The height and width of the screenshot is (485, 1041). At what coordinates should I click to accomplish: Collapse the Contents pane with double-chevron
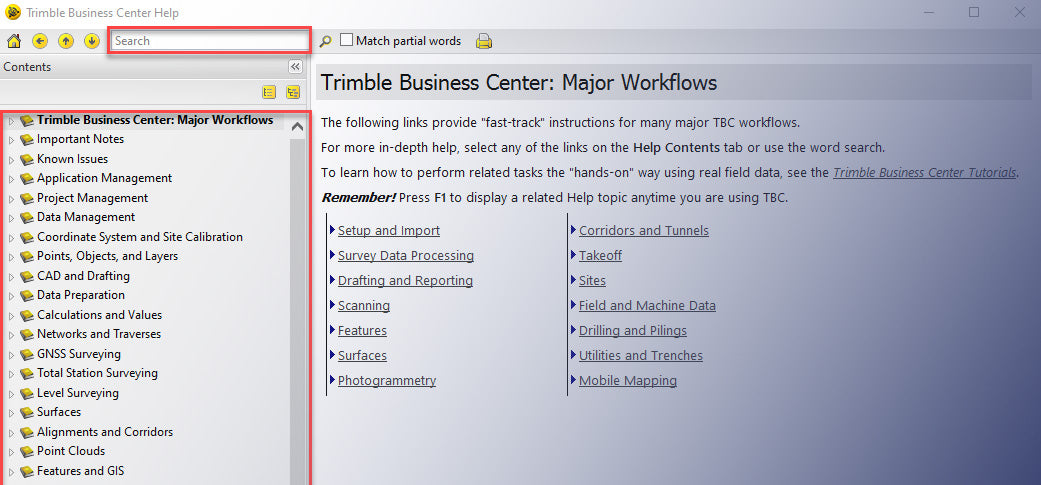[295, 66]
